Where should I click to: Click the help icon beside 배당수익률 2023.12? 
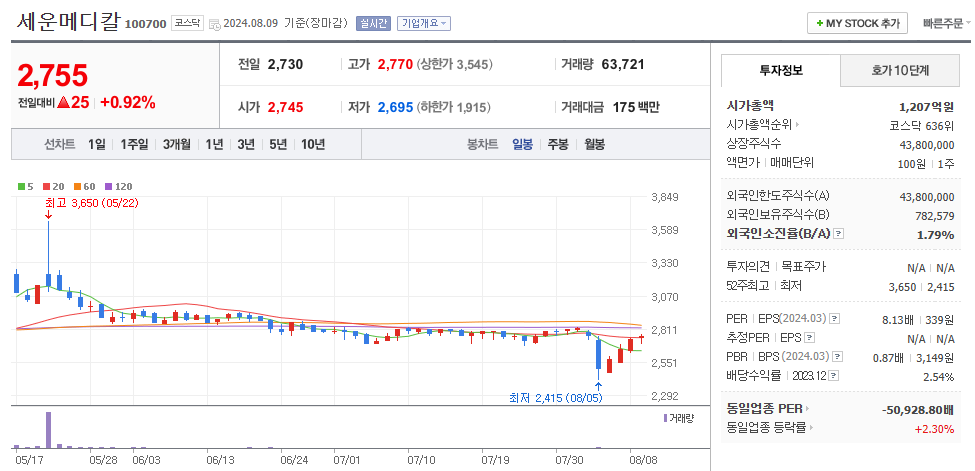pos(834,376)
